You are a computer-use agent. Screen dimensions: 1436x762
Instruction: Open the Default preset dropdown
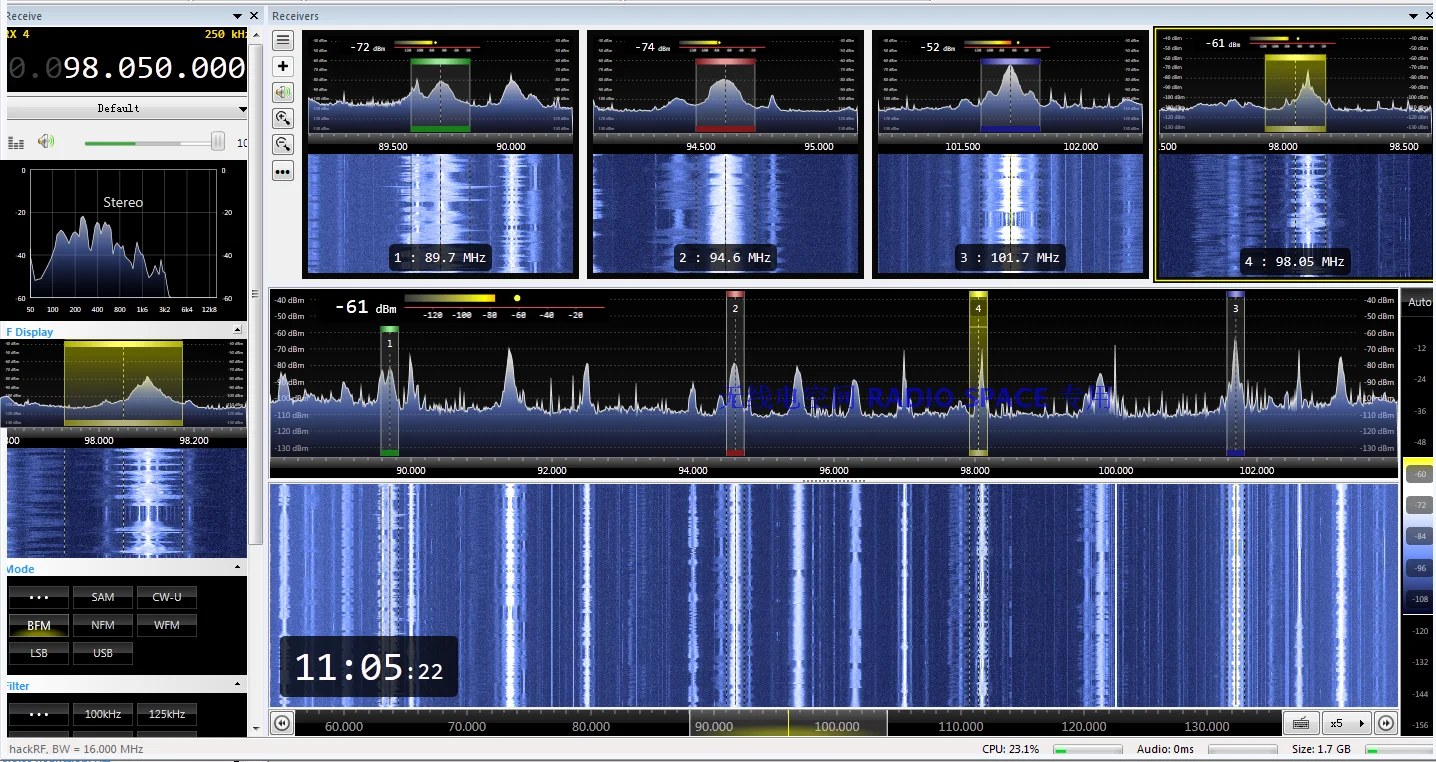click(126, 108)
